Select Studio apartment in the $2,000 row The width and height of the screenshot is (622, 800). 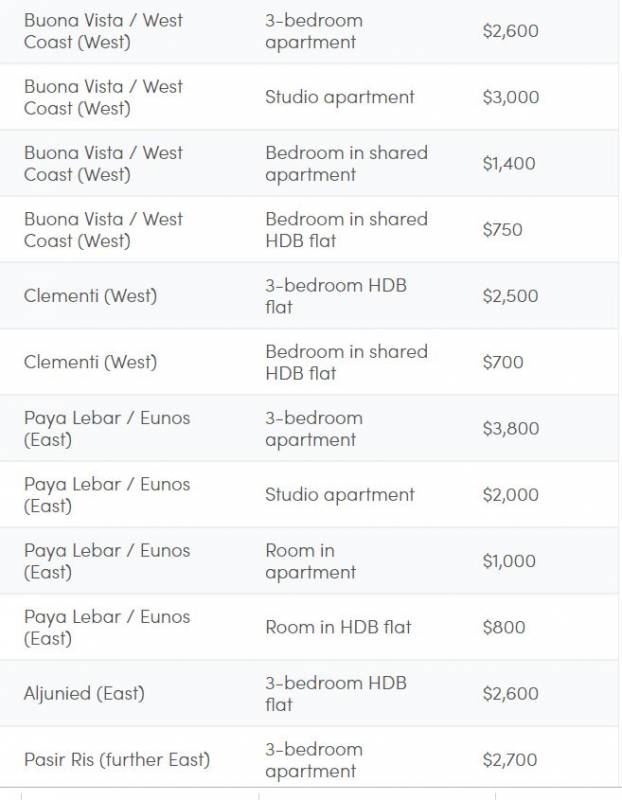[x=339, y=495]
